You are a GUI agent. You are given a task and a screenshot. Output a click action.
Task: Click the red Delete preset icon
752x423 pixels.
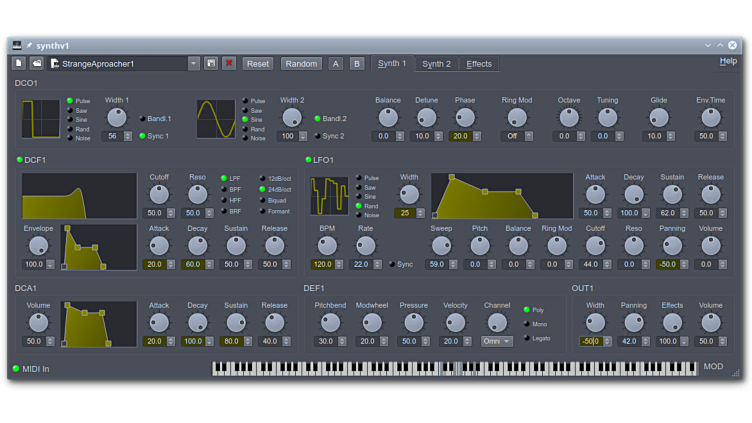click(228, 63)
